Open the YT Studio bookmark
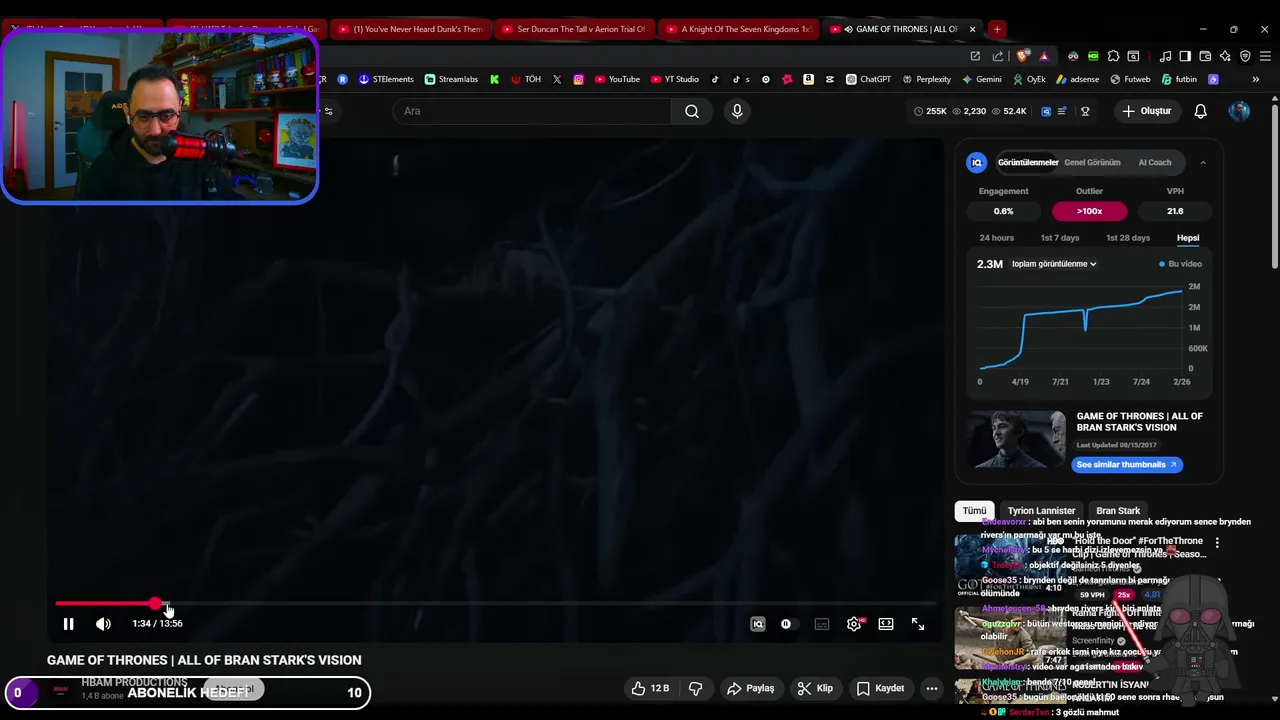The image size is (1280, 720). point(674,79)
